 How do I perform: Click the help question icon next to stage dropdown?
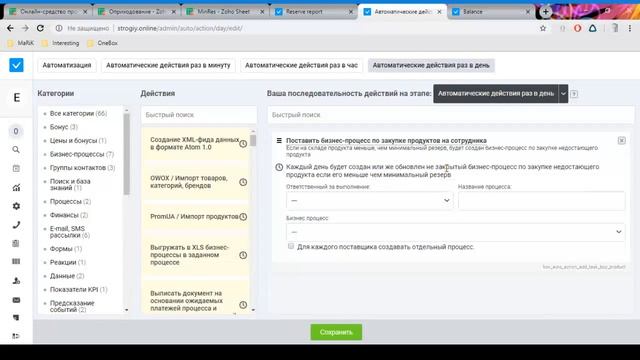click(x=574, y=94)
